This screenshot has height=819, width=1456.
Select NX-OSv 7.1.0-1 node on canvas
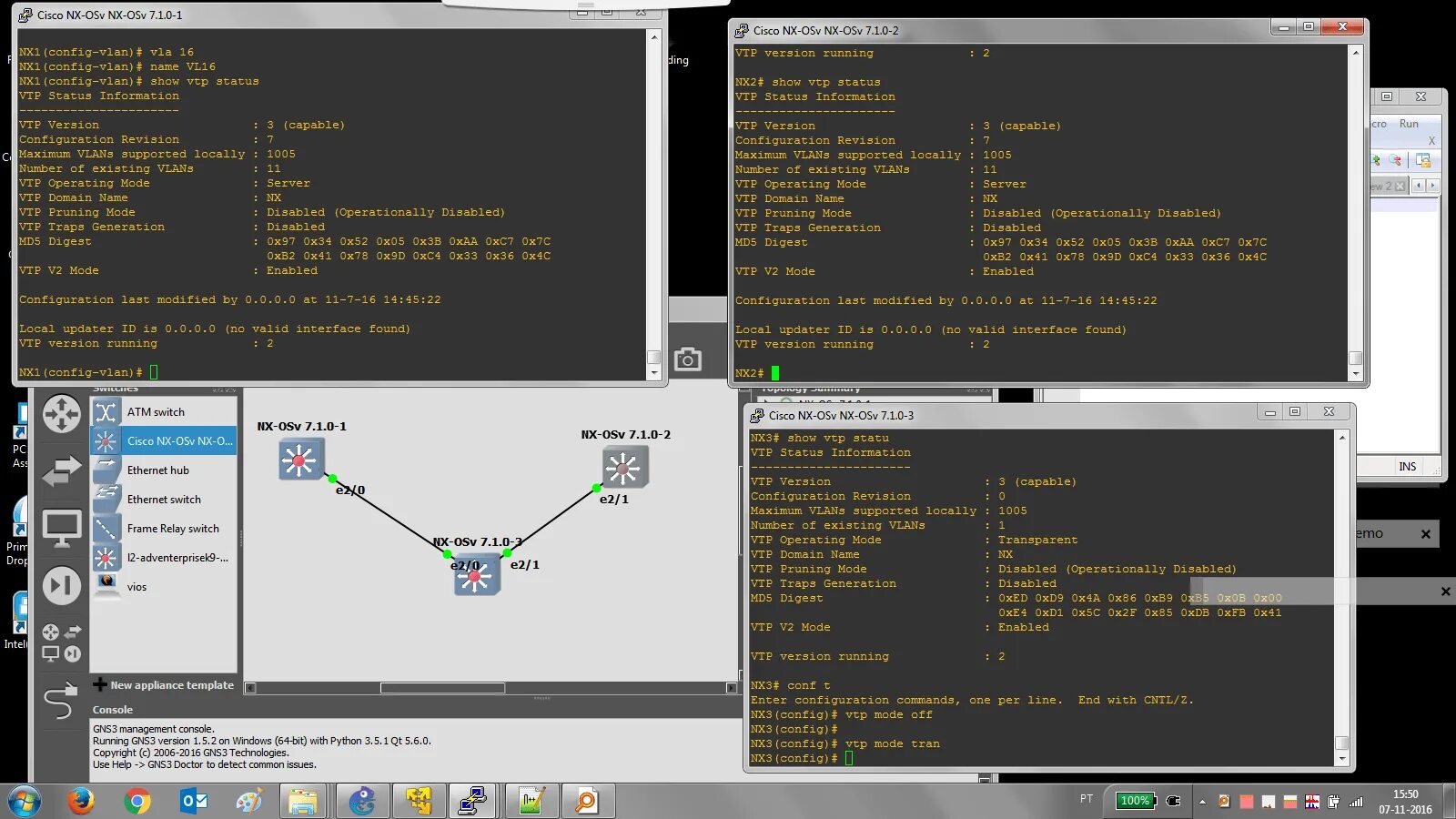pyautogui.click(x=301, y=460)
